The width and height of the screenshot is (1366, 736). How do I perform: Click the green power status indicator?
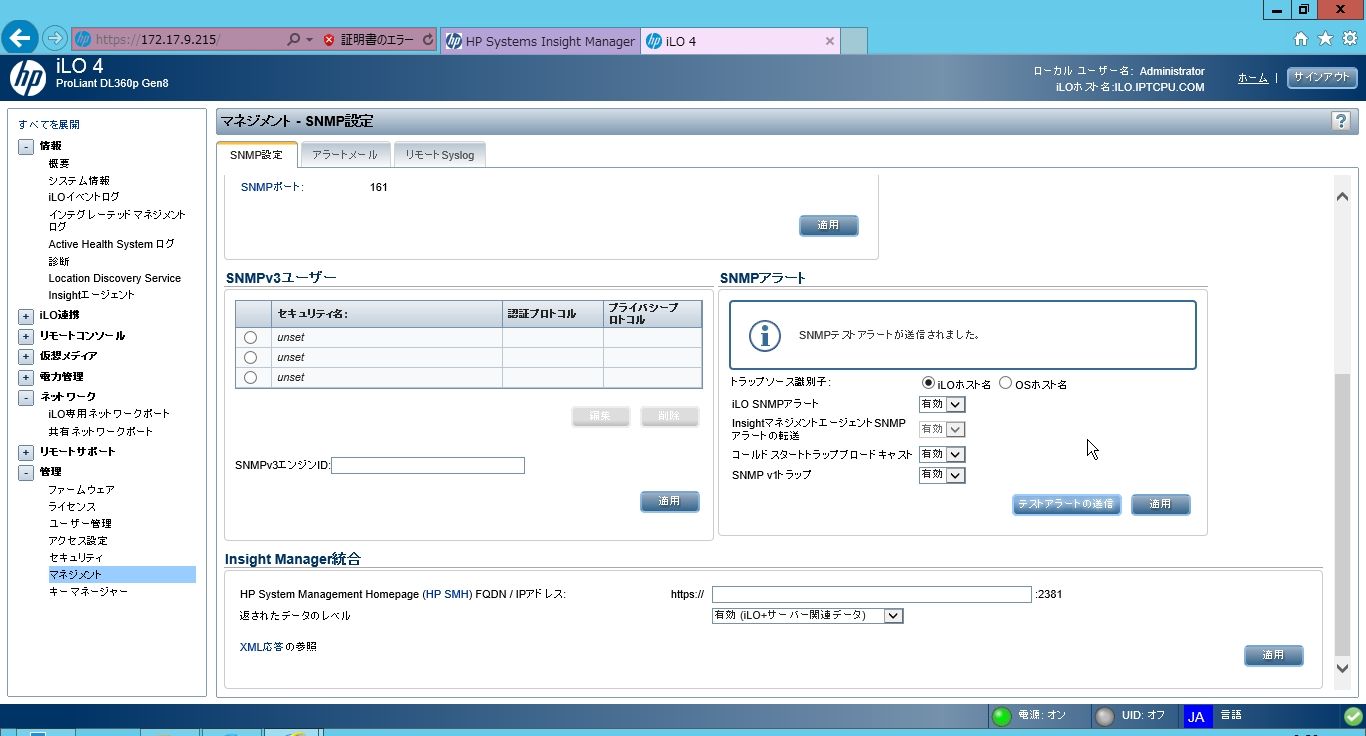click(1001, 716)
